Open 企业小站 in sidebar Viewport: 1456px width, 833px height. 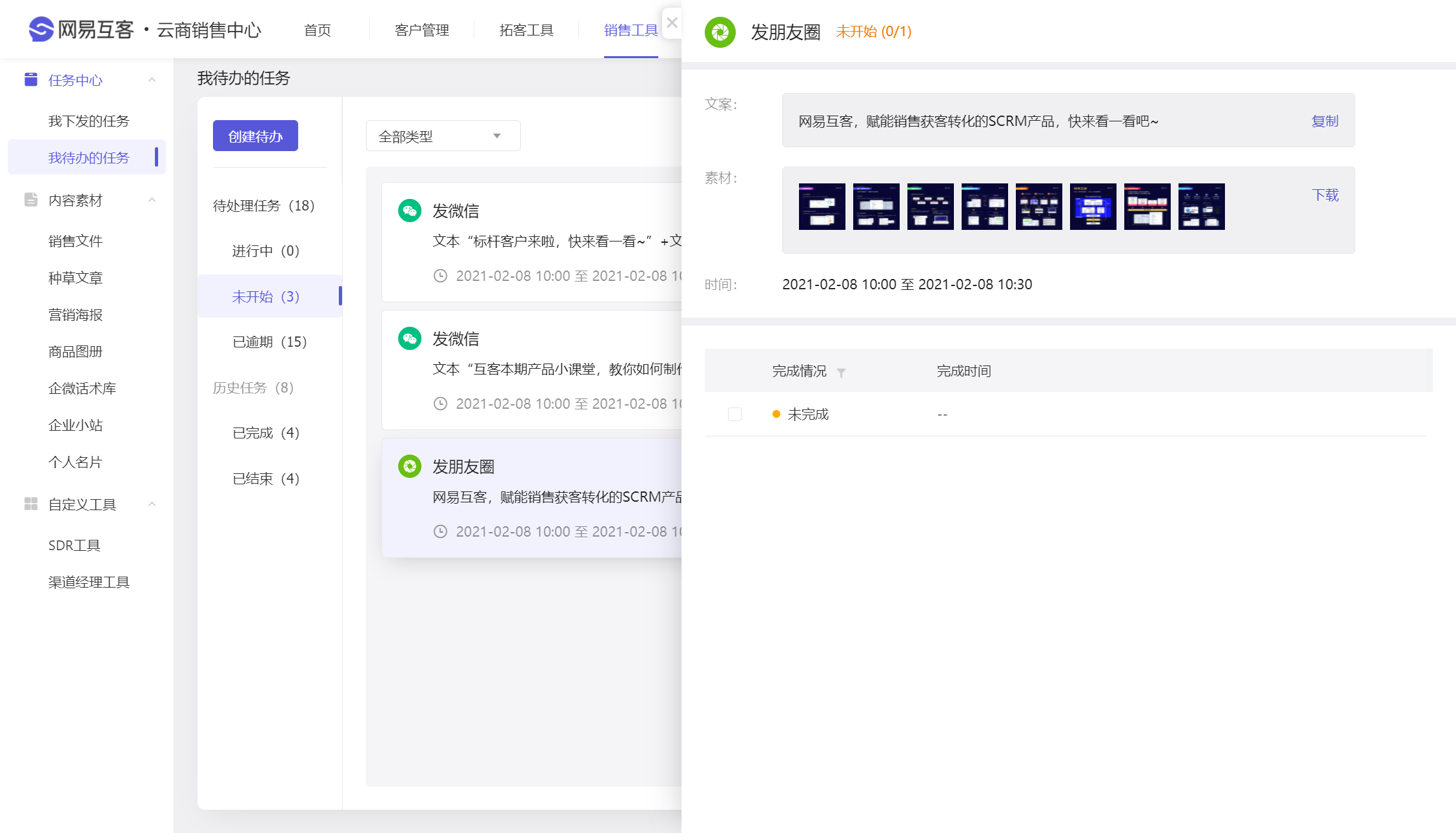(75, 425)
